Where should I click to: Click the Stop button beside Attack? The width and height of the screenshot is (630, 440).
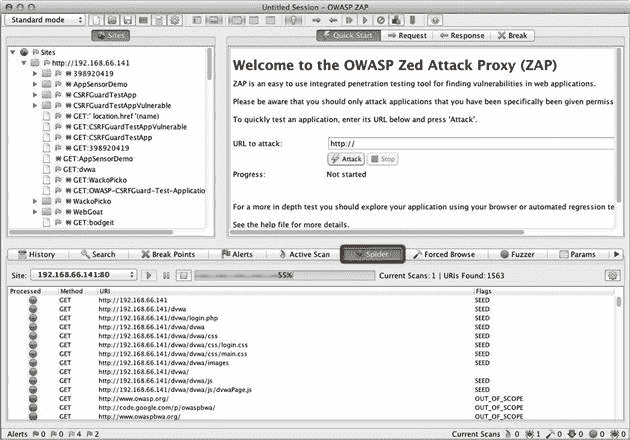(382, 159)
